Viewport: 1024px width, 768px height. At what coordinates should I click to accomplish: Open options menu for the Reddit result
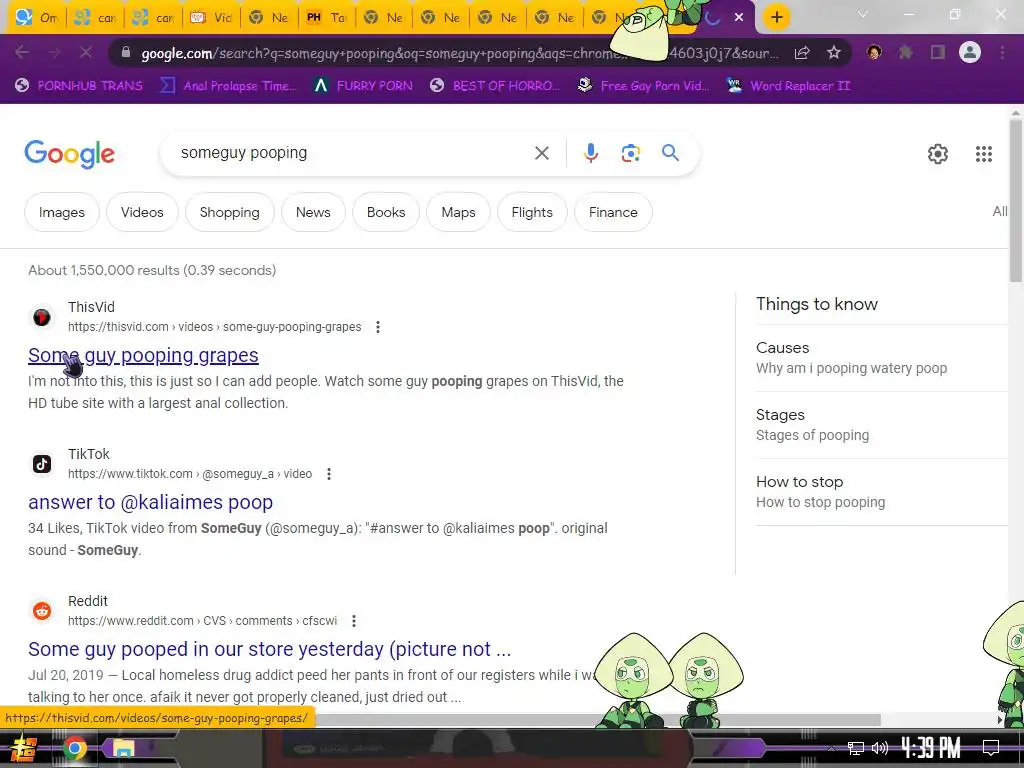[354, 621]
